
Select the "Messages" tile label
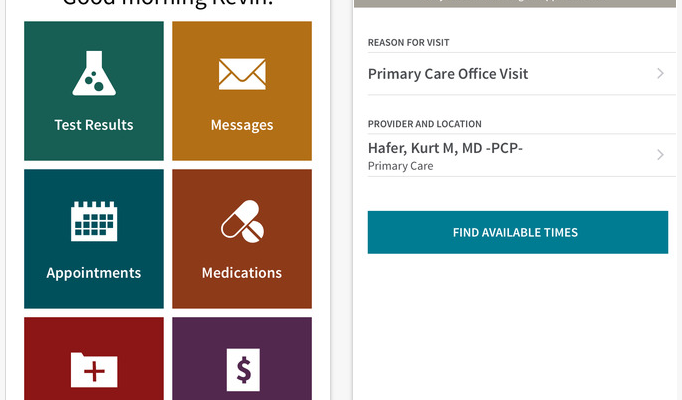coord(242,125)
